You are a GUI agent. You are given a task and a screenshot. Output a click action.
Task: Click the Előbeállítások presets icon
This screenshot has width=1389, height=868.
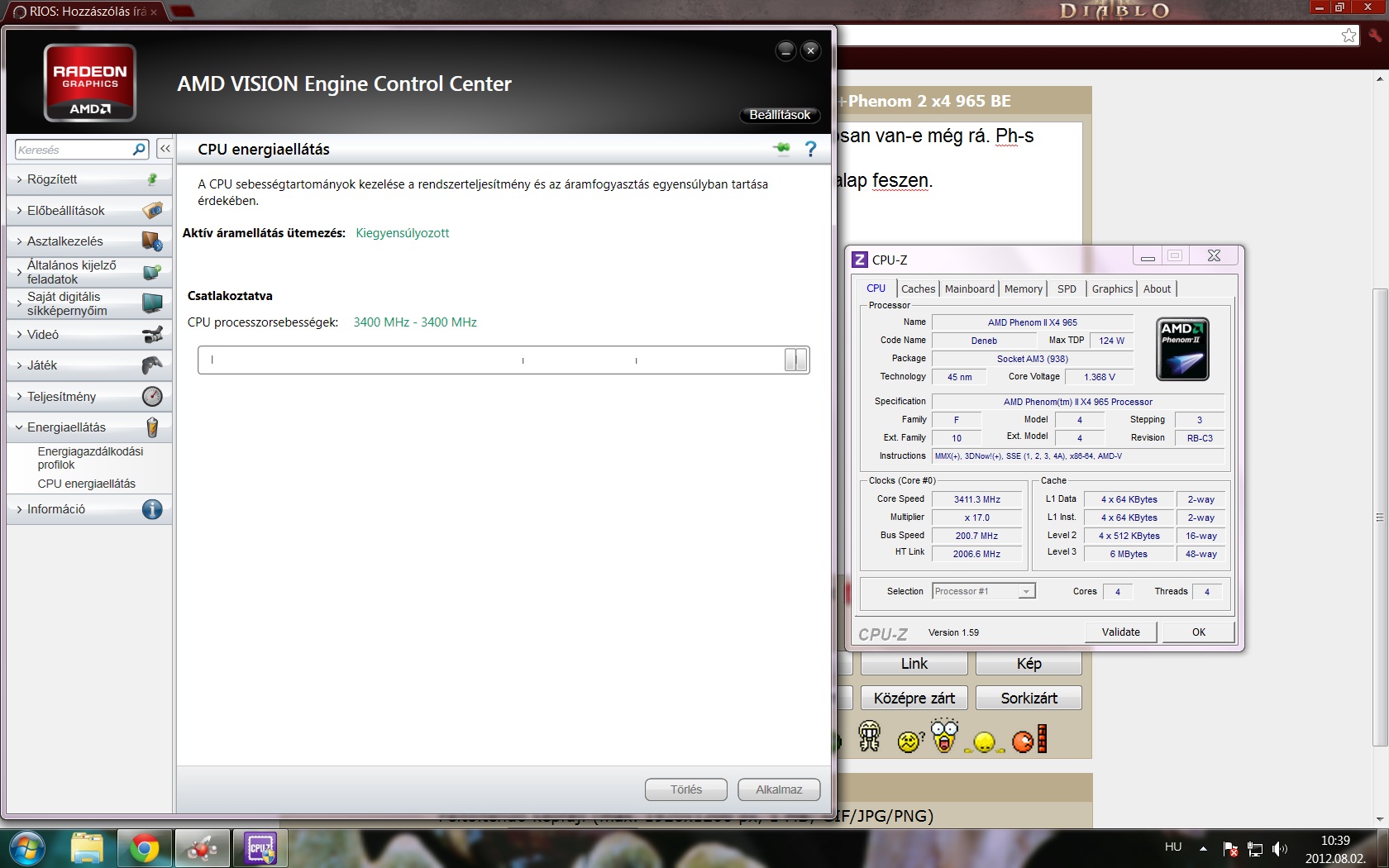click(x=152, y=210)
